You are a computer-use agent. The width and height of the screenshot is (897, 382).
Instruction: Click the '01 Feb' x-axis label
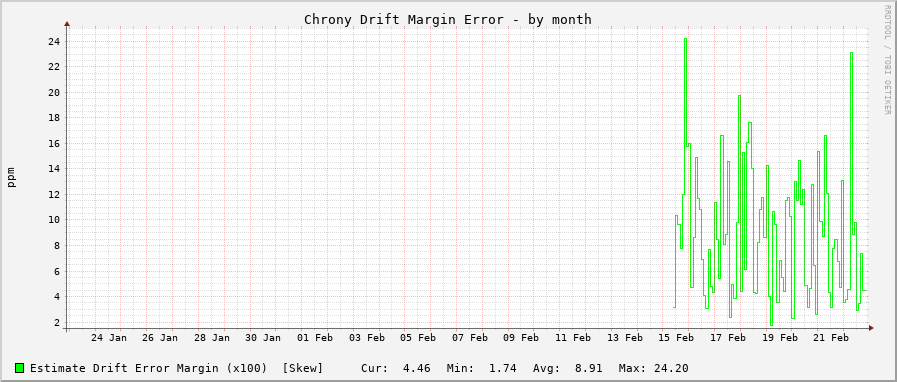tap(315, 338)
